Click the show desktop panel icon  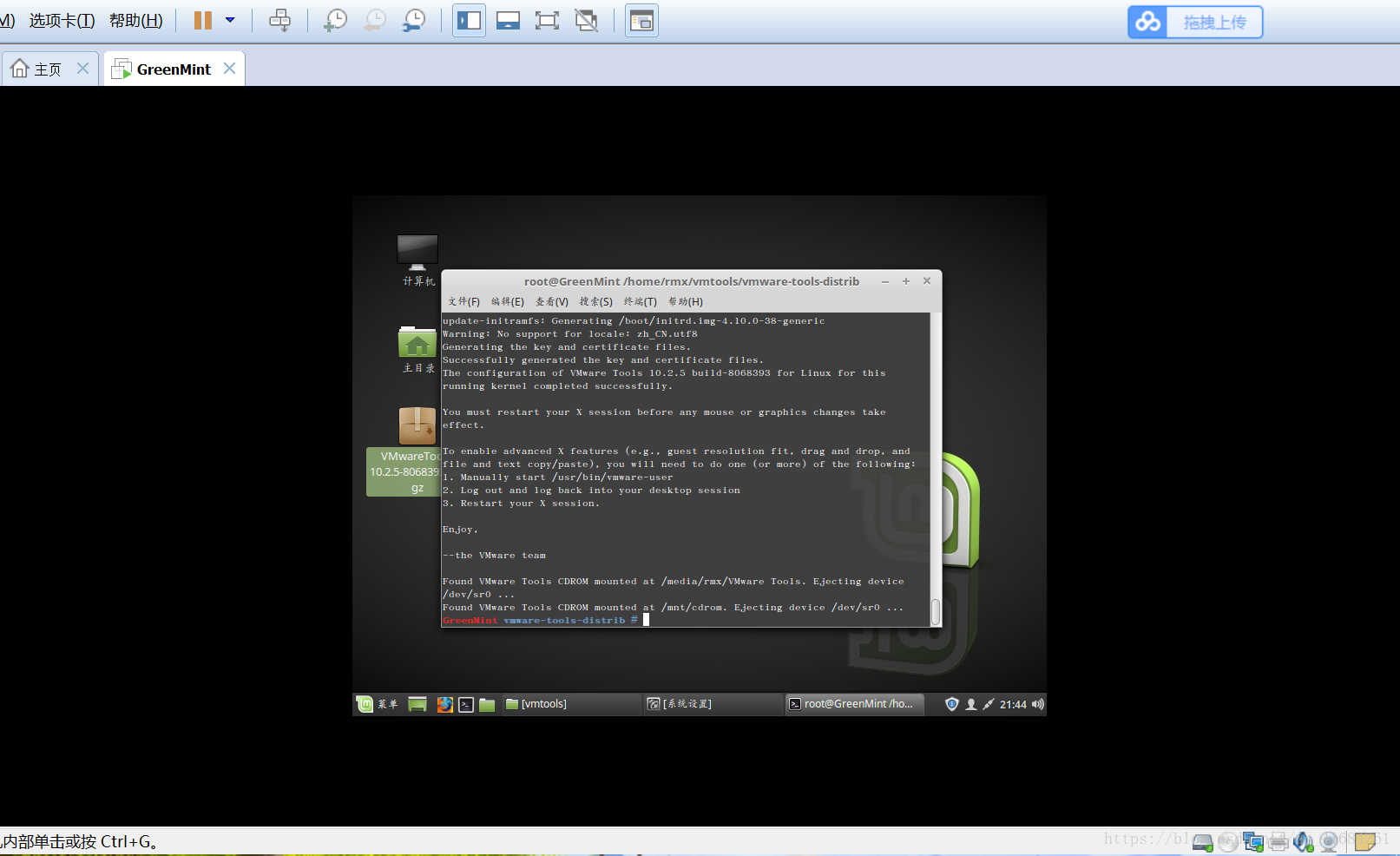point(417,704)
